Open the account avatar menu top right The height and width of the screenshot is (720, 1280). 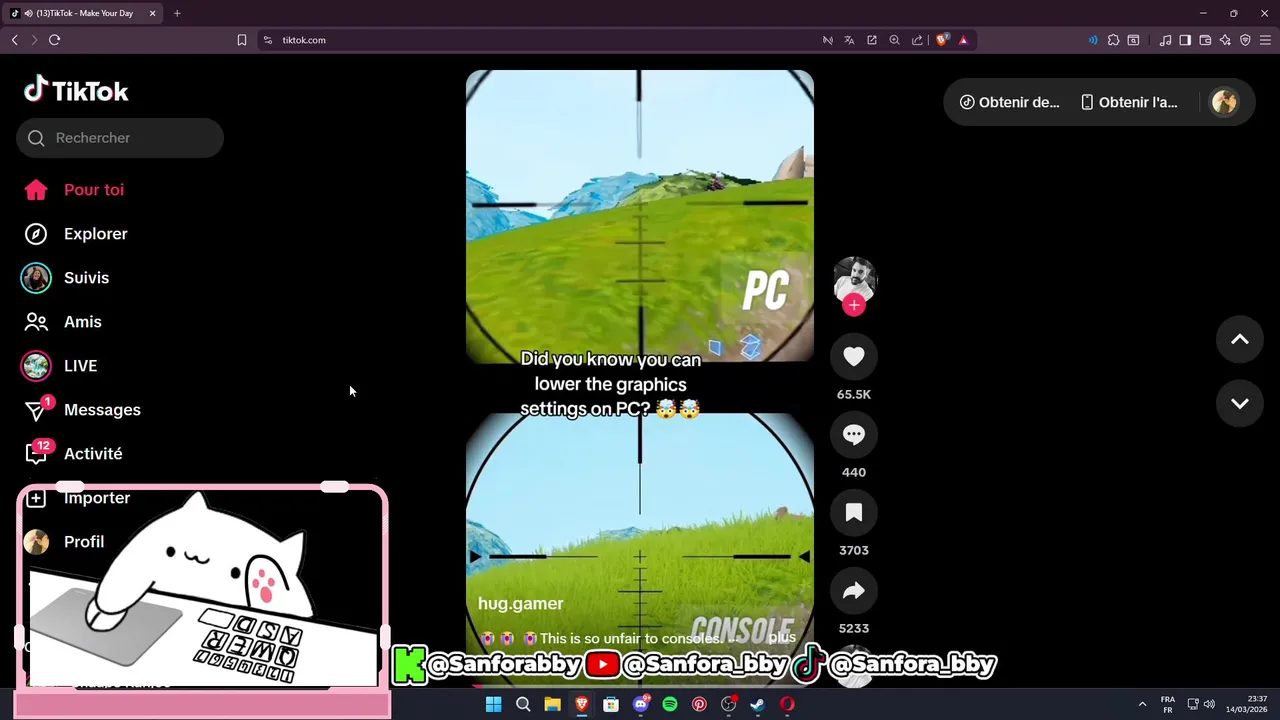pyautogui.click(x=1224, y=102)
